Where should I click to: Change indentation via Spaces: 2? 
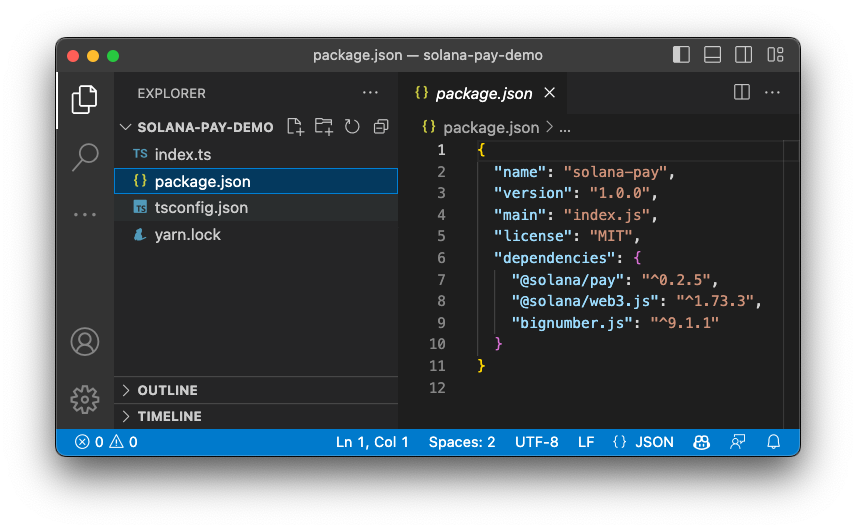[462, 442]
